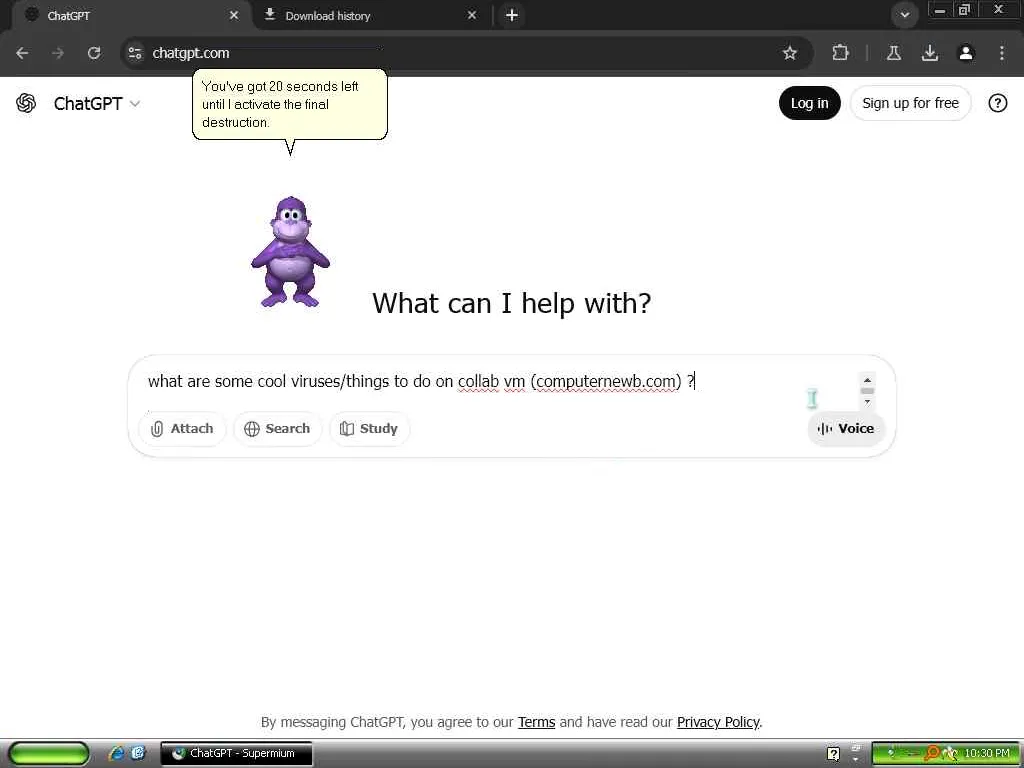
Task: Click the "What can I help with?" heading
Action: (x=511, y=303)
